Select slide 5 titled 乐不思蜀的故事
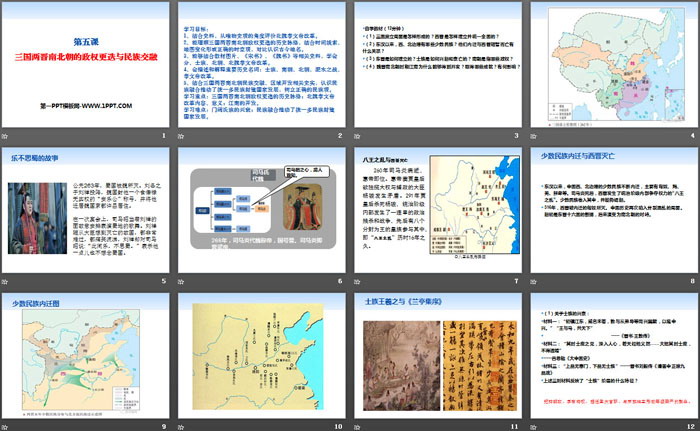 tap(85, 210)
